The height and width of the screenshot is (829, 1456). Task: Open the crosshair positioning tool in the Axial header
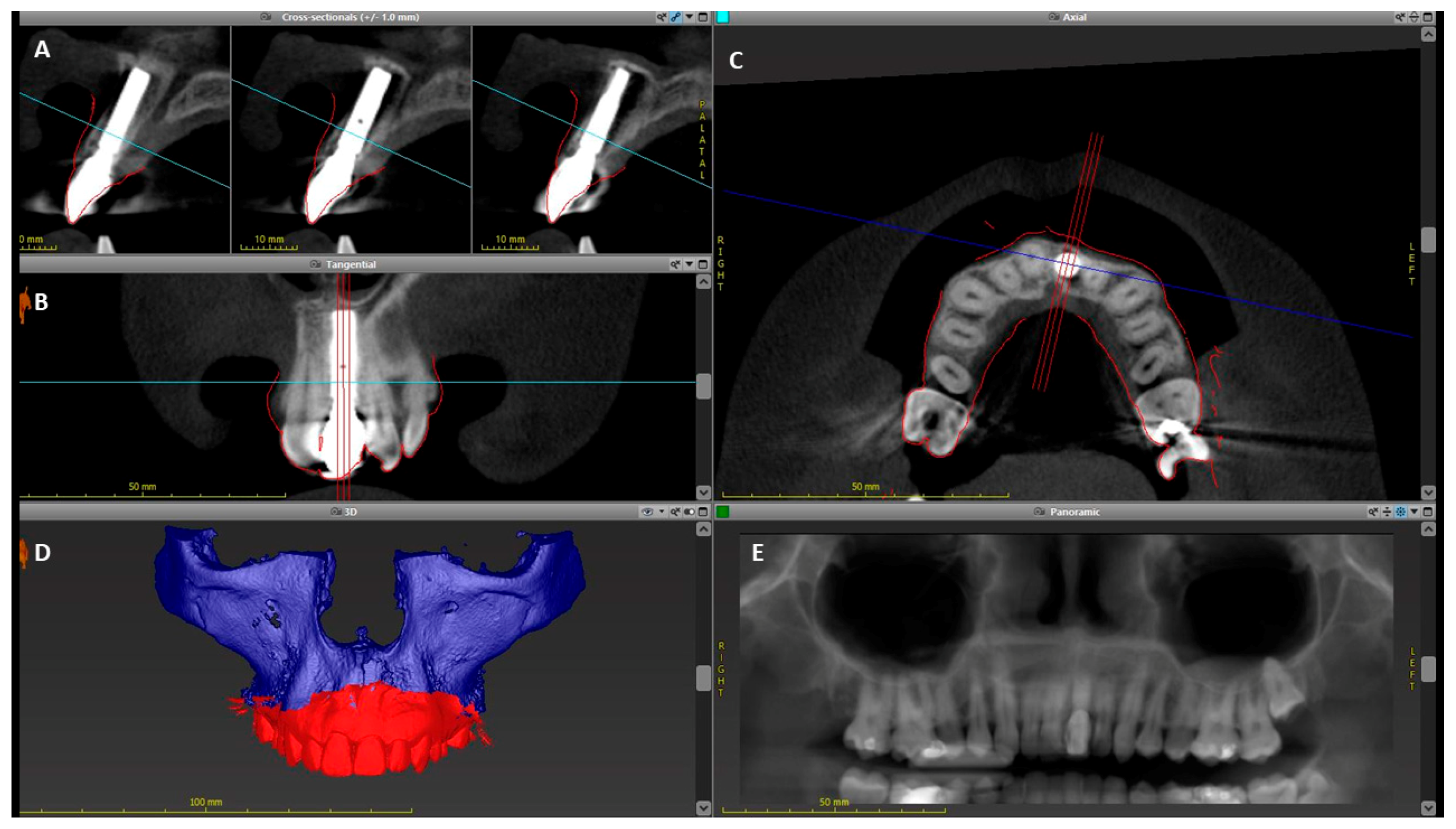pos(1414,17)
